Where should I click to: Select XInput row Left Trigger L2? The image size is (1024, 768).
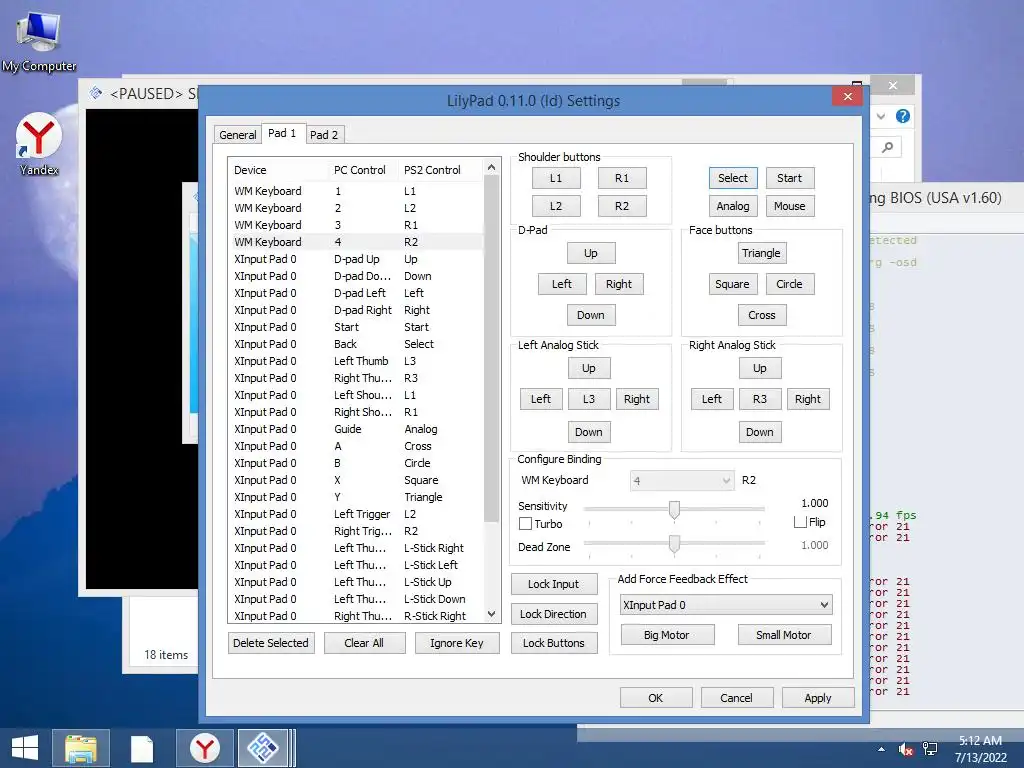pyautogui.click(x=357, y=514)
